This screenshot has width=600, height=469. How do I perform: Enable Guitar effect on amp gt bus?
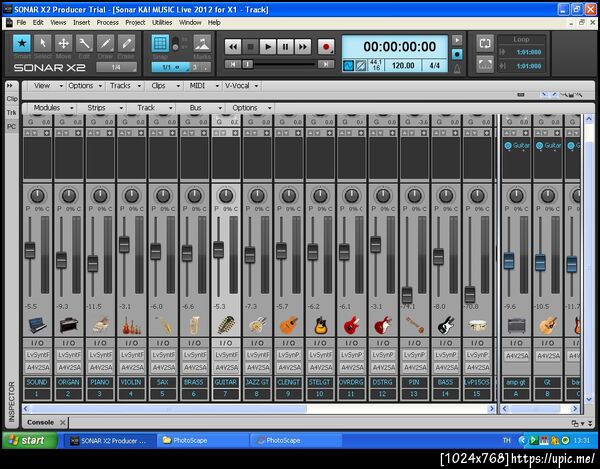[x=508, y=145]
